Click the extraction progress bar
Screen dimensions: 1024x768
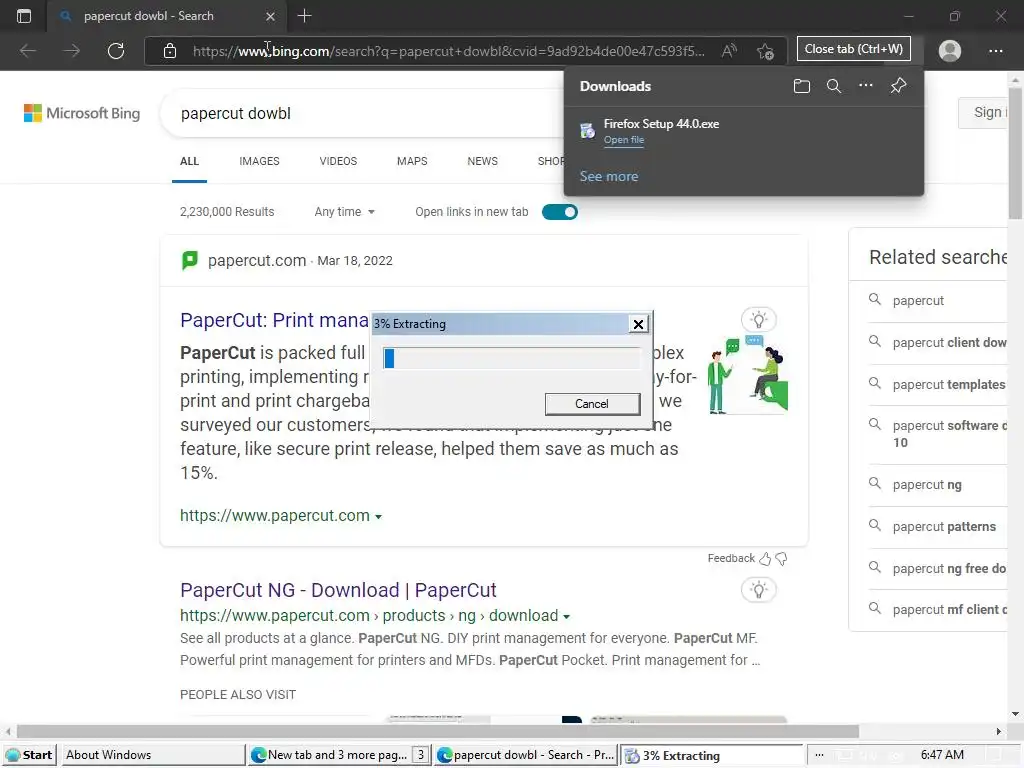click(512, 358)
